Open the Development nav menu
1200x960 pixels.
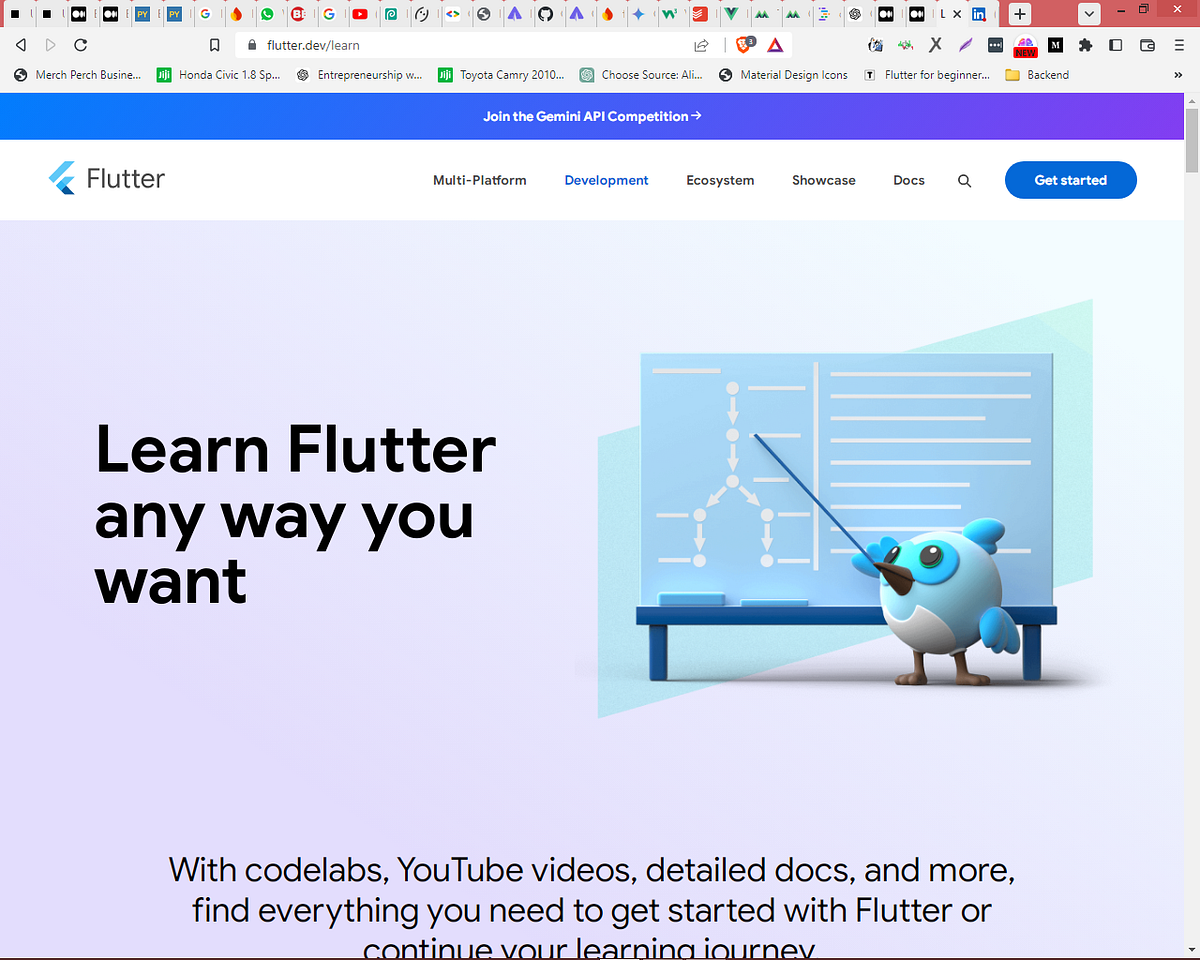tap(606, 181)
